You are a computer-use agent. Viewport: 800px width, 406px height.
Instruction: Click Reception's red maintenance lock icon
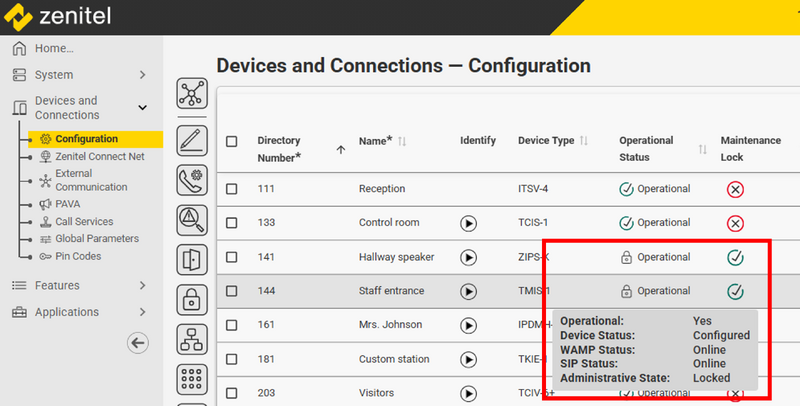735,189
